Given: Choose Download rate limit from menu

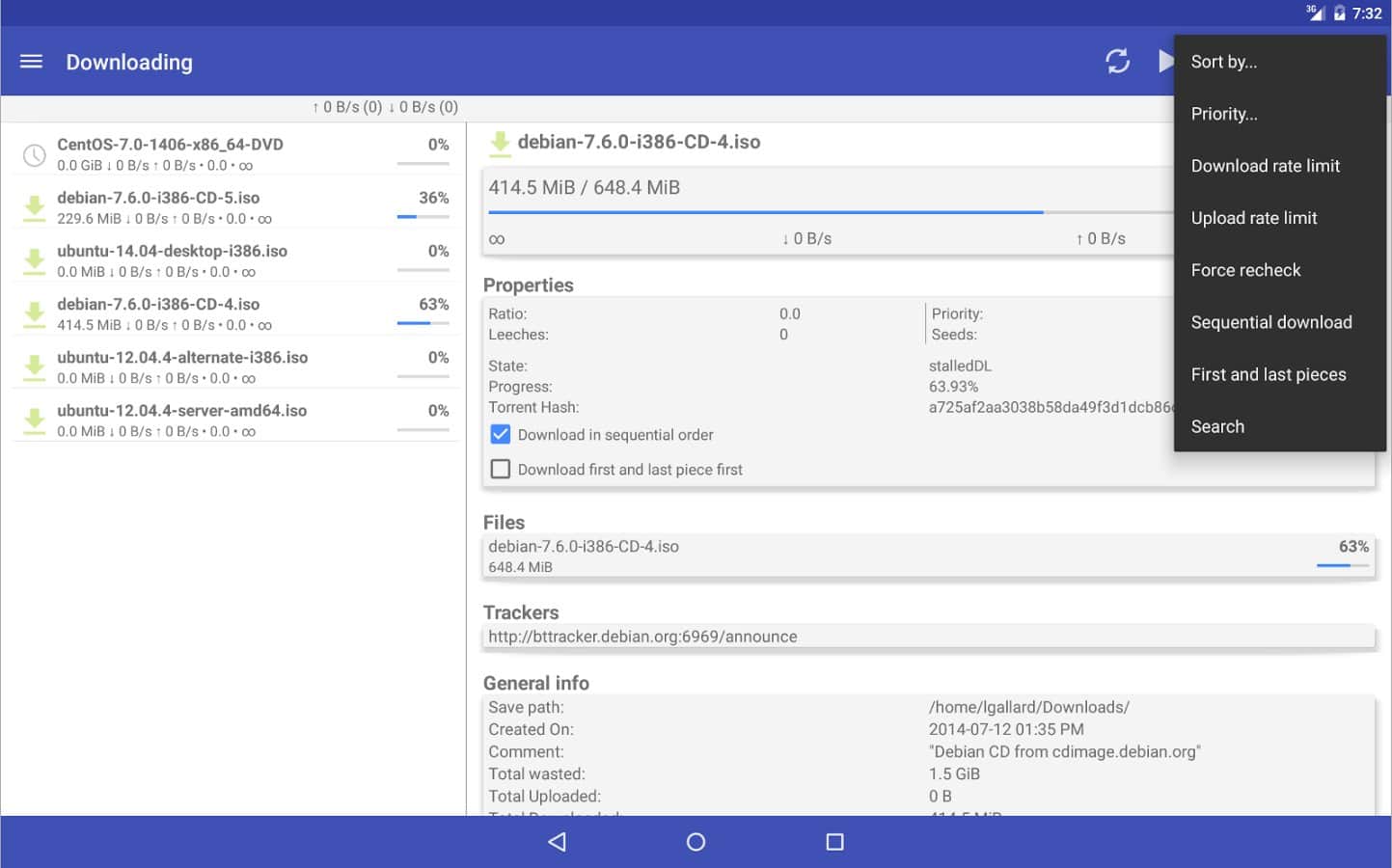Looking at the screenshot, I should click(1265, 166).
